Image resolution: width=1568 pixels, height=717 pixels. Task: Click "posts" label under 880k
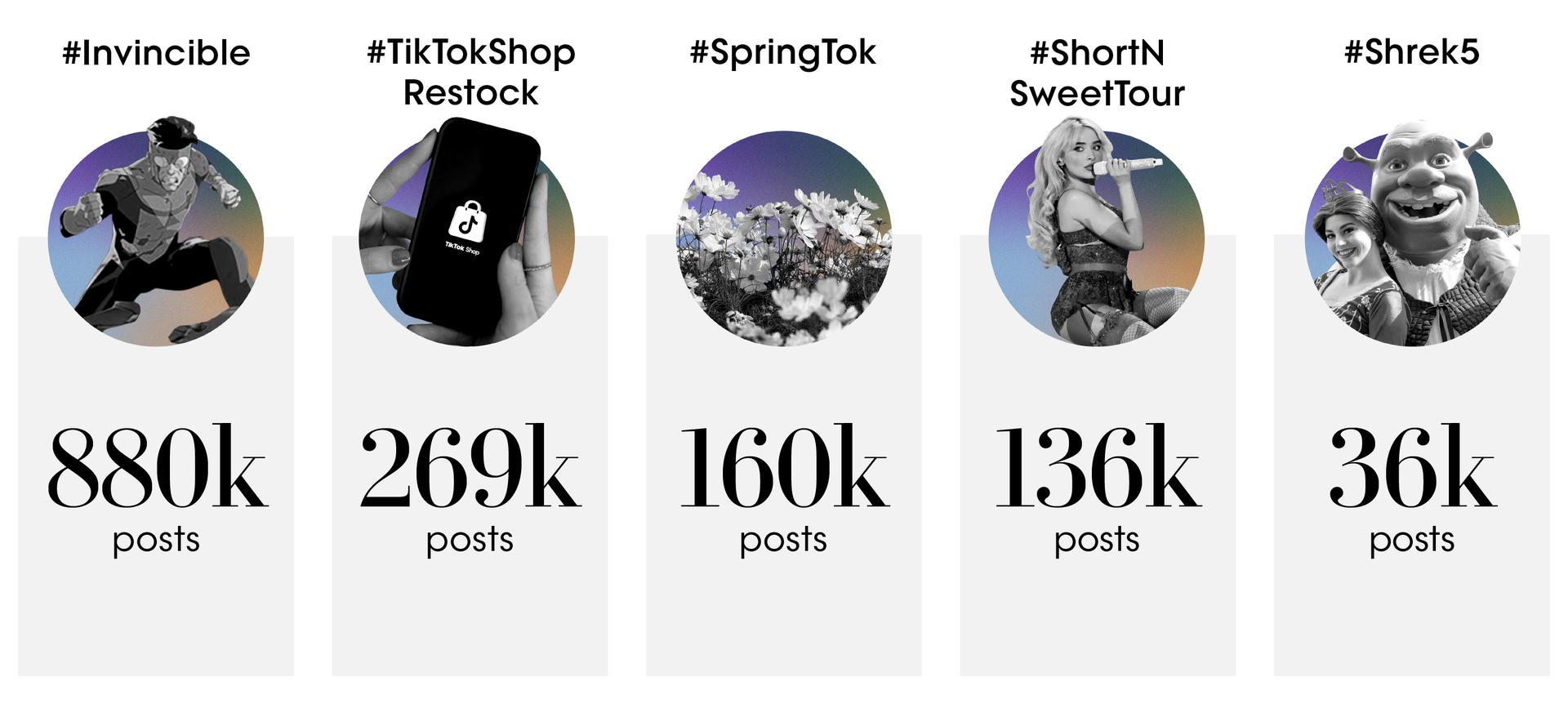click(x=156, y=541)
